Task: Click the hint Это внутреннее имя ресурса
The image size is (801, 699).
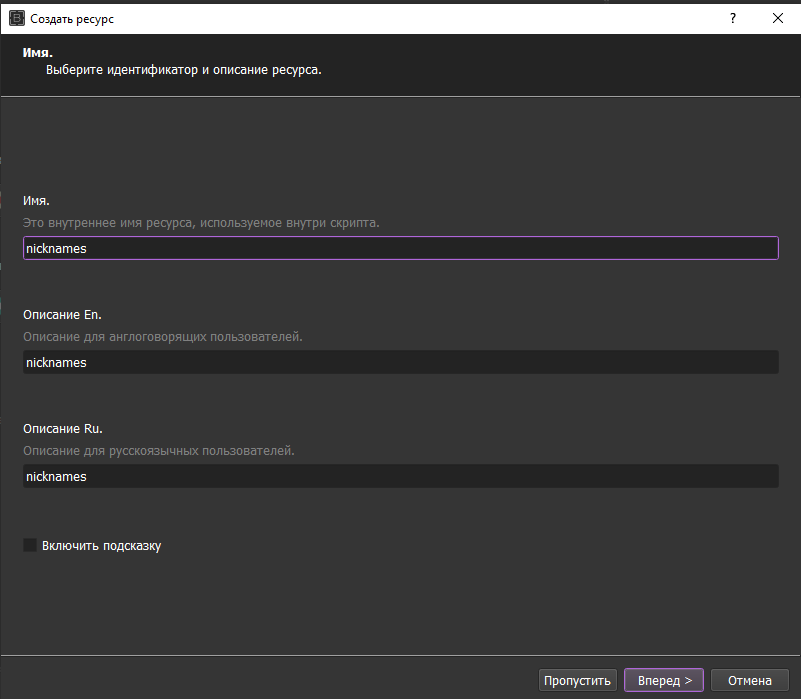Action: pos(201,222)
